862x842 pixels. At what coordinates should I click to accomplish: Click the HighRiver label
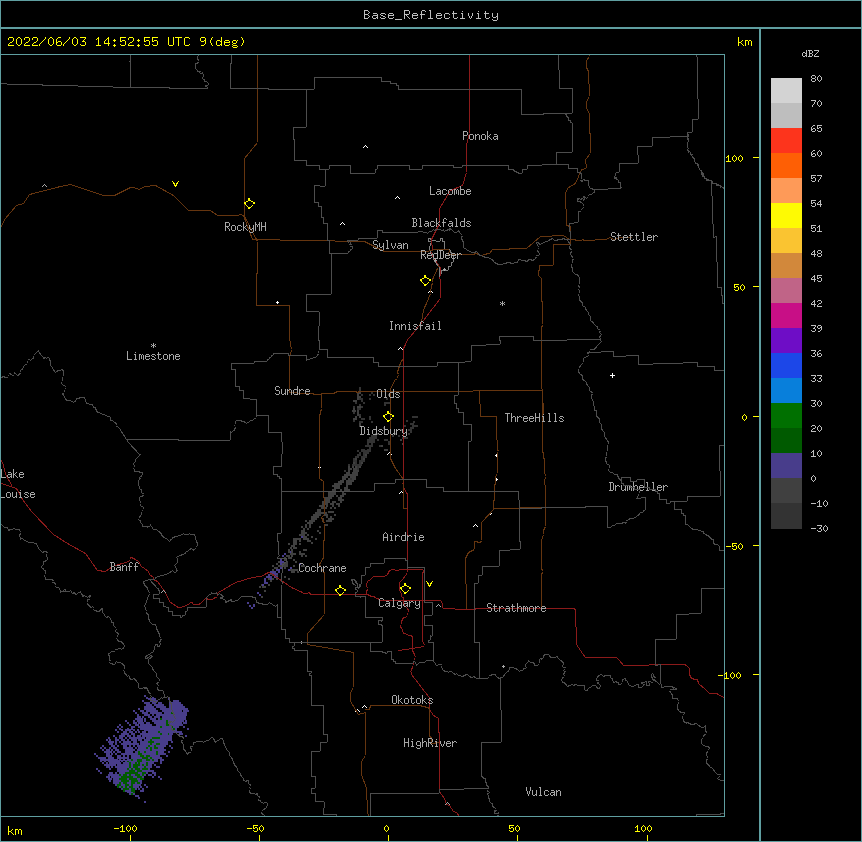point(430,743)
